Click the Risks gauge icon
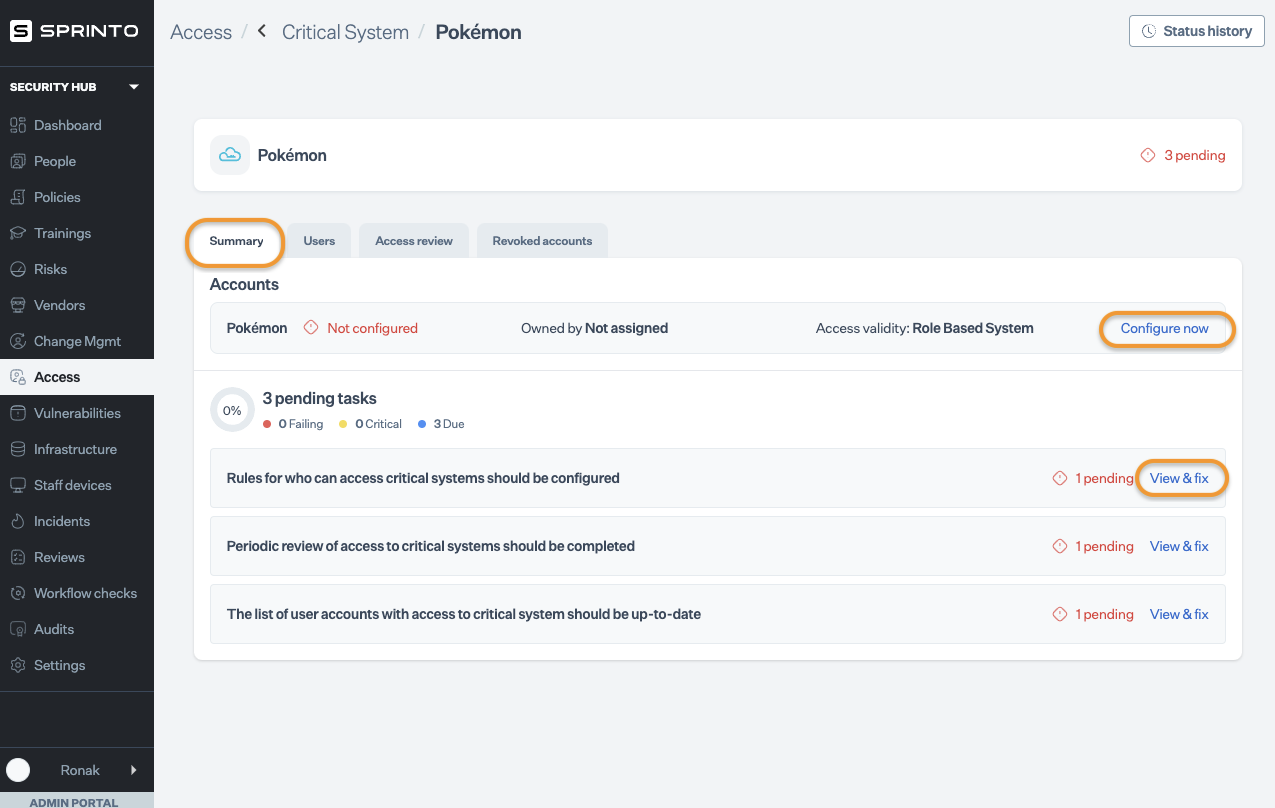This screenshot has width=1275, height=808. click(x=17, y=269)
